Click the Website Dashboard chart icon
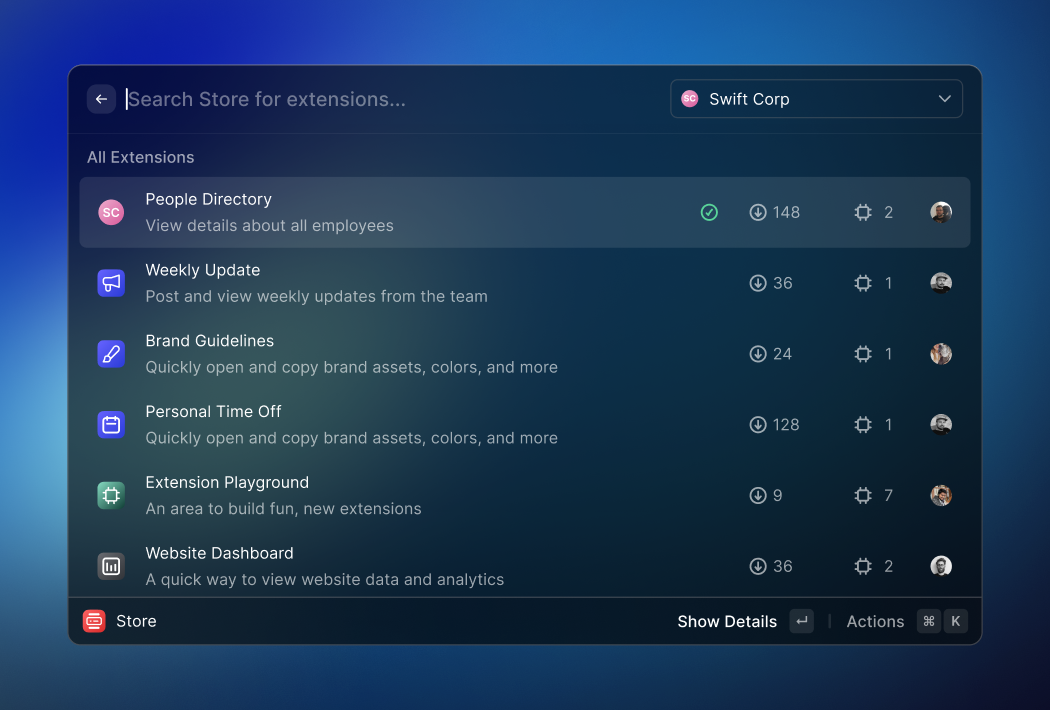1050x710 pixels. click(x=110, y=566)
